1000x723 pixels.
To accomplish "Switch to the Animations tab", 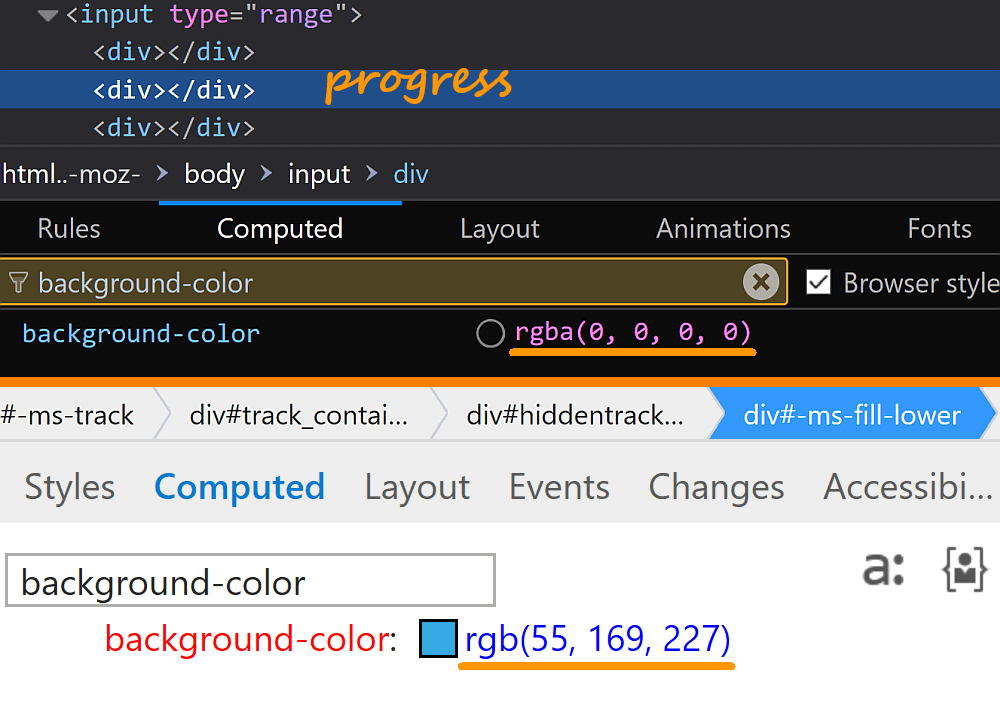I will coord(723,229).
